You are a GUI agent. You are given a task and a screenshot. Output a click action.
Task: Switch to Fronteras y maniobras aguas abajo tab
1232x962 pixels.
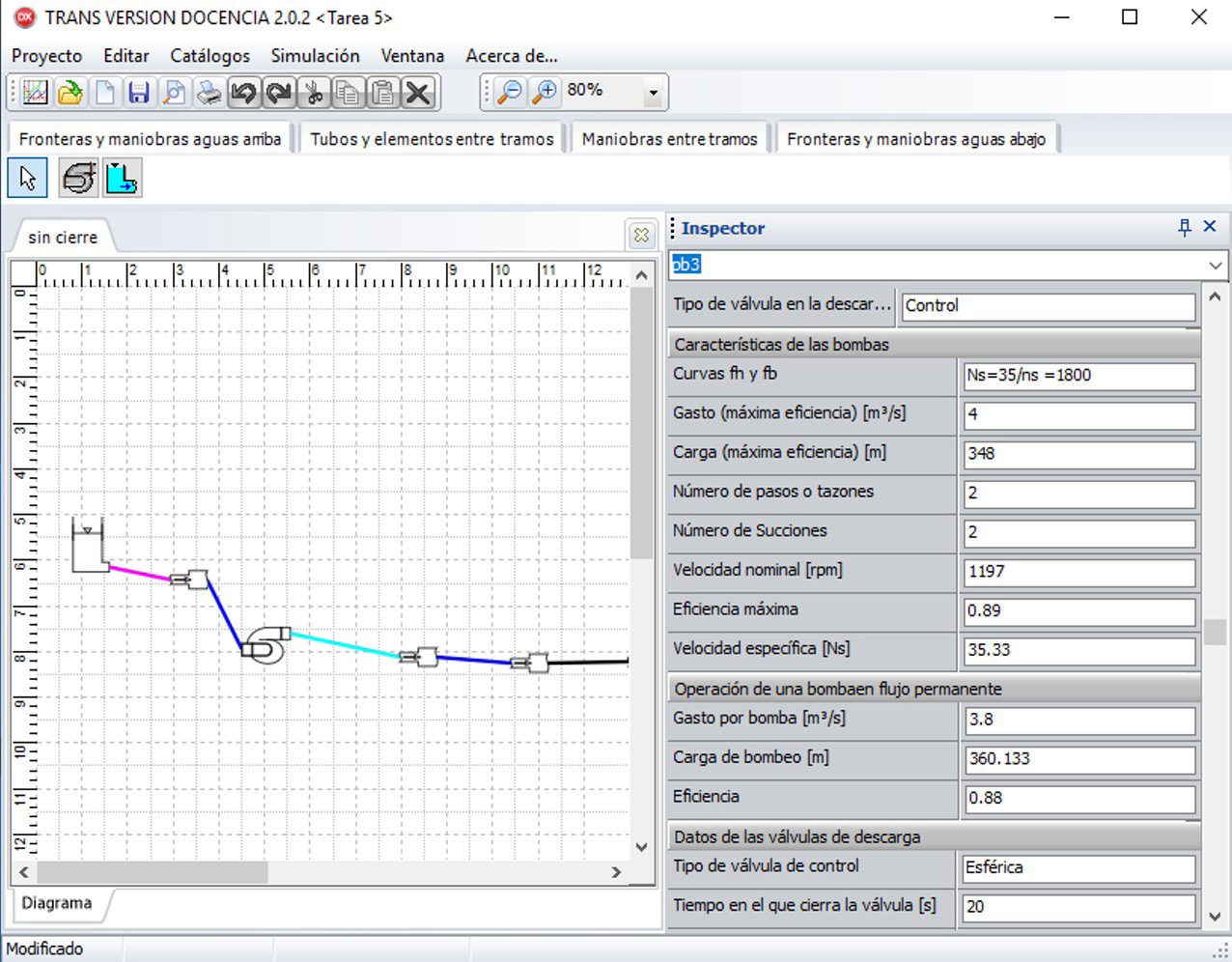[x=915, y=139]
